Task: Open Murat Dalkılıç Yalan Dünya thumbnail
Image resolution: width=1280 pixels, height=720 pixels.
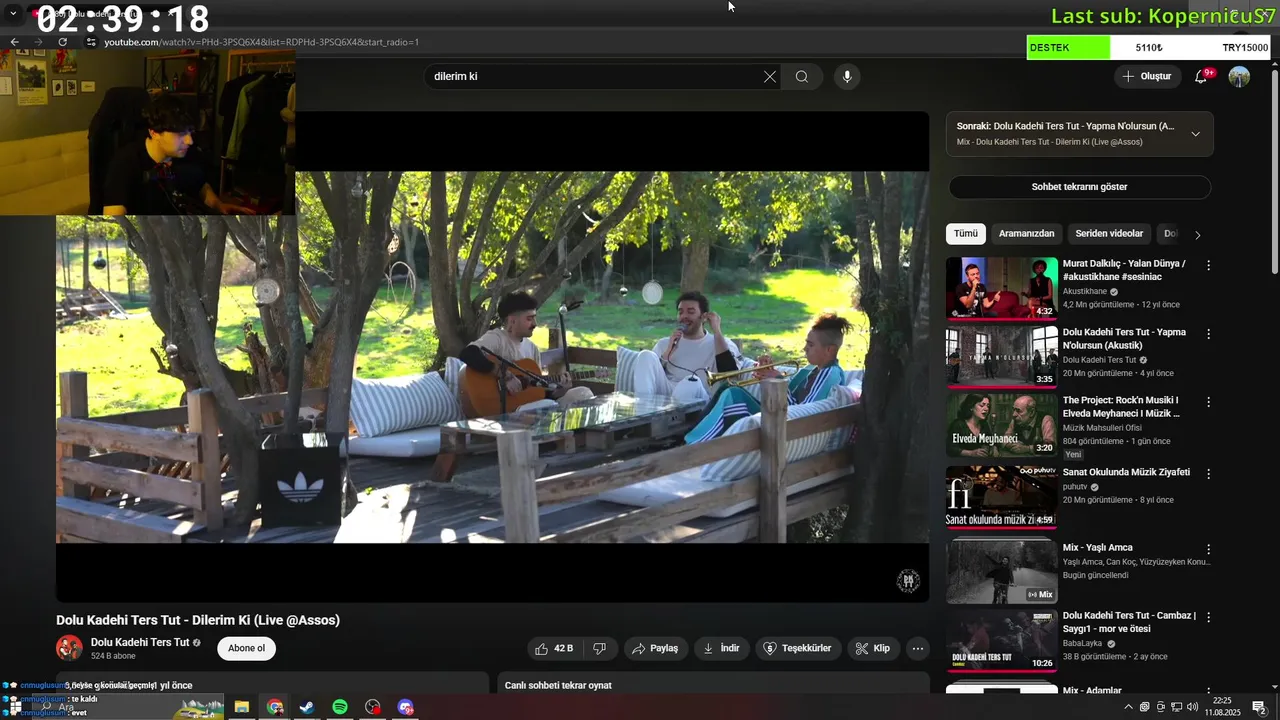Action: pos(1002,288)
